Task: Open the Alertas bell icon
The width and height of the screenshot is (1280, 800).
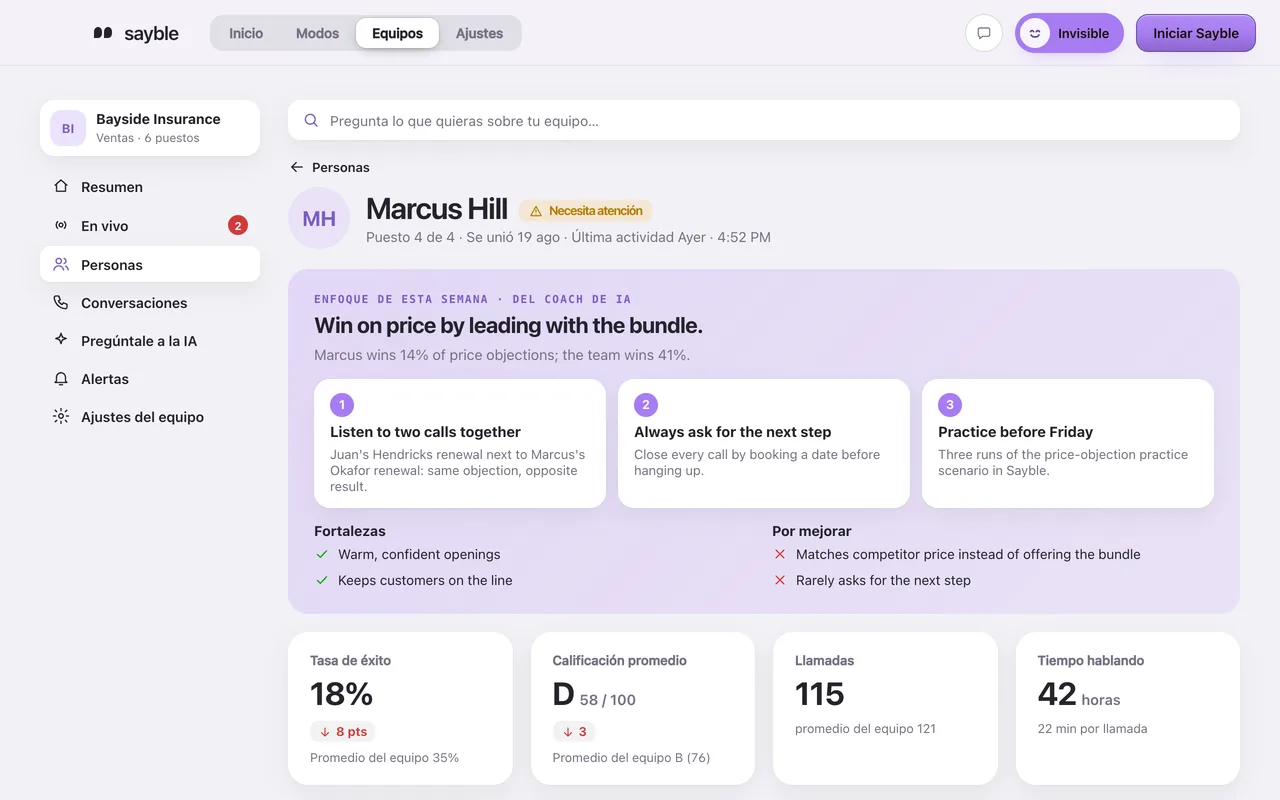Action: point(61,379)
